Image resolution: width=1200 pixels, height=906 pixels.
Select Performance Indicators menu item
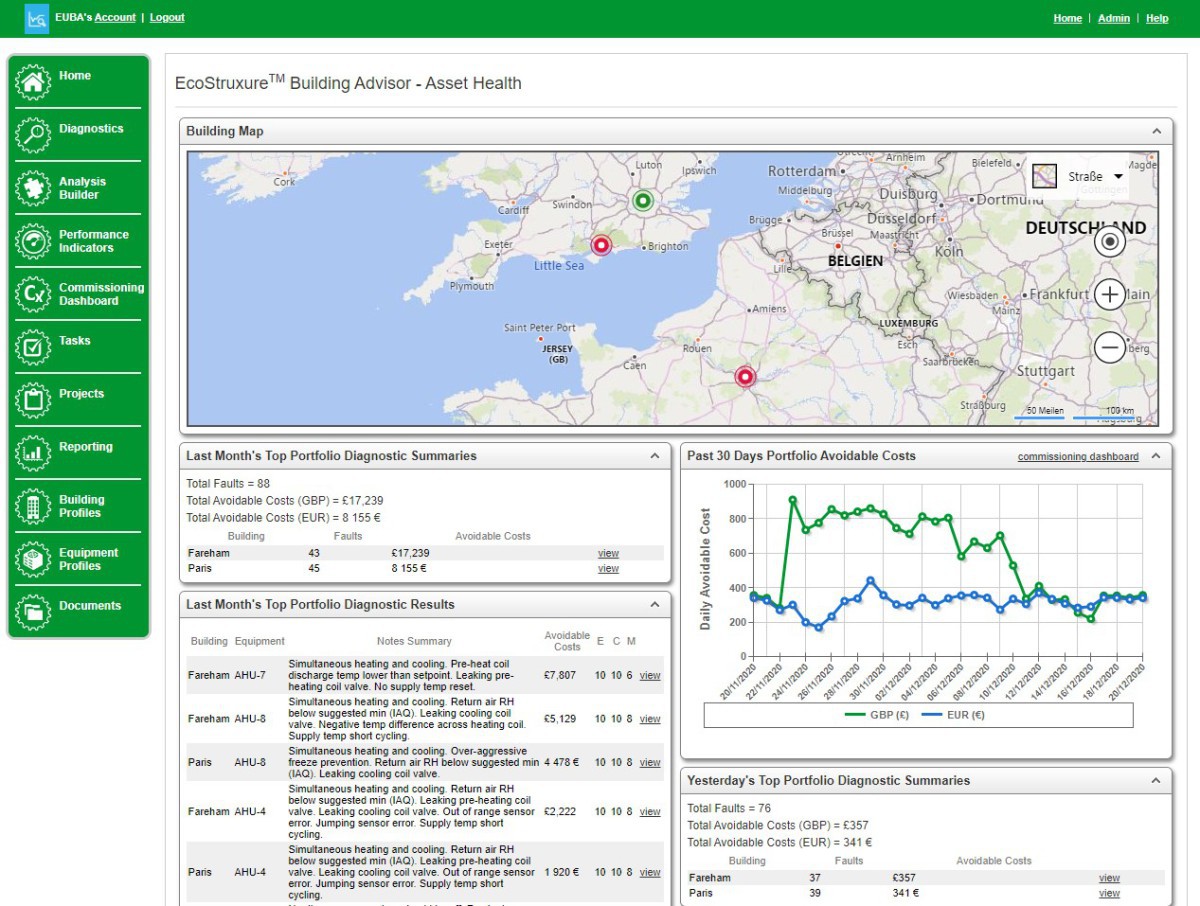94,241
